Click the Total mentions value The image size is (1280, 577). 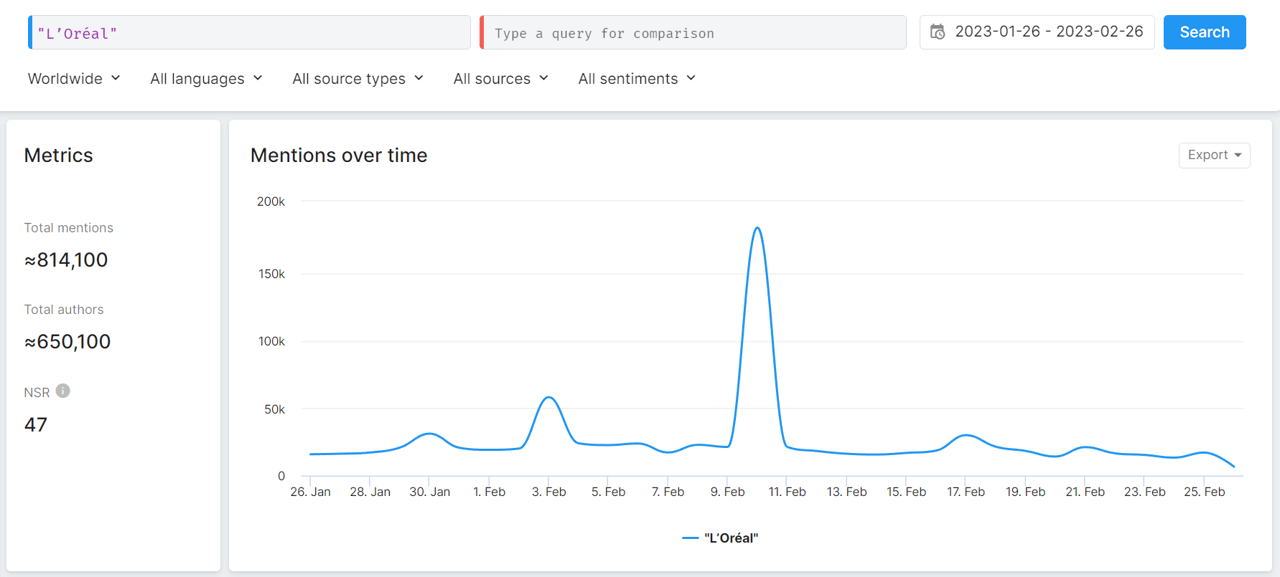pos(66,260)
